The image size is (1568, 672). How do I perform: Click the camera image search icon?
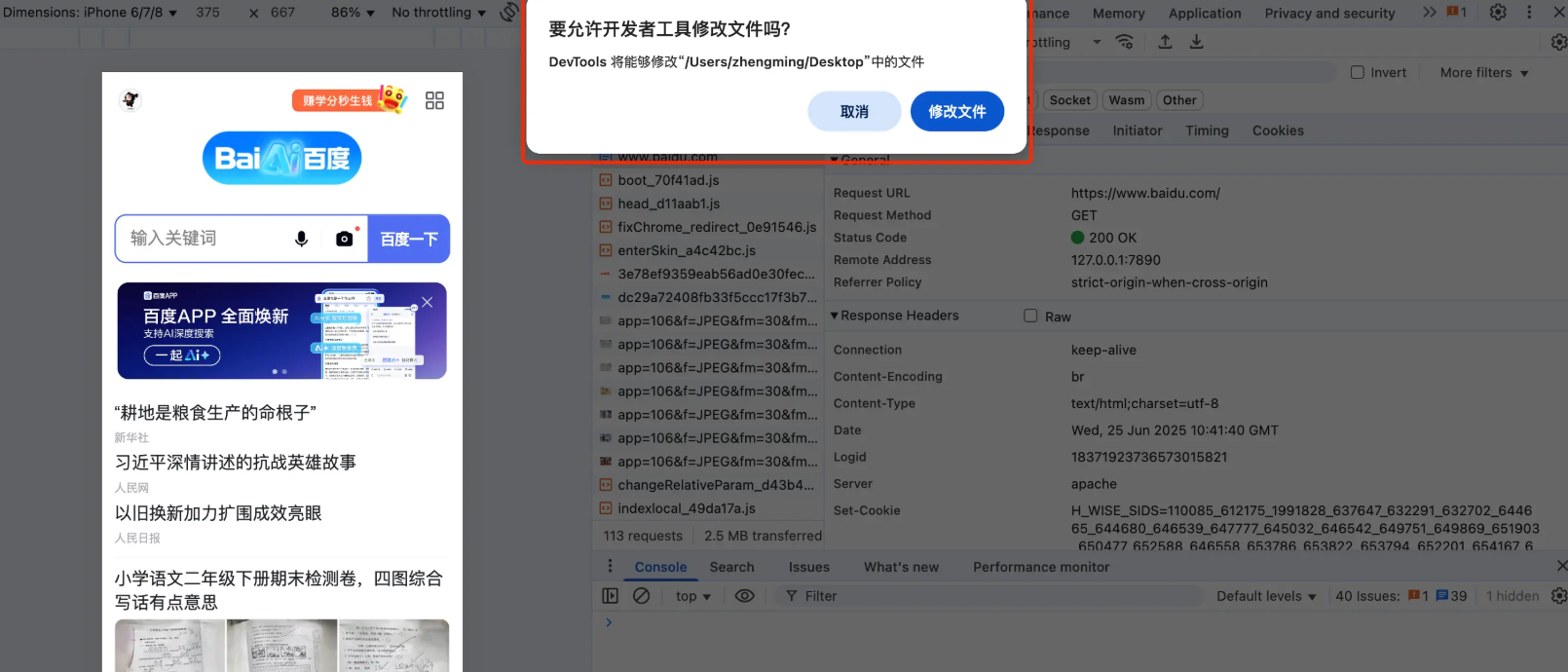point(344,239)
